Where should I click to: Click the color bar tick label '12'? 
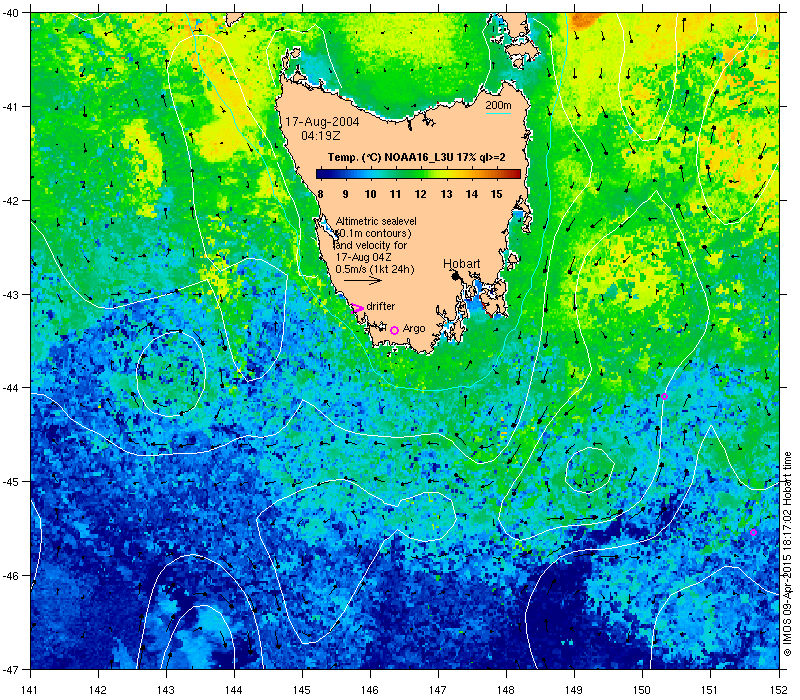click(x=420, y=194)
